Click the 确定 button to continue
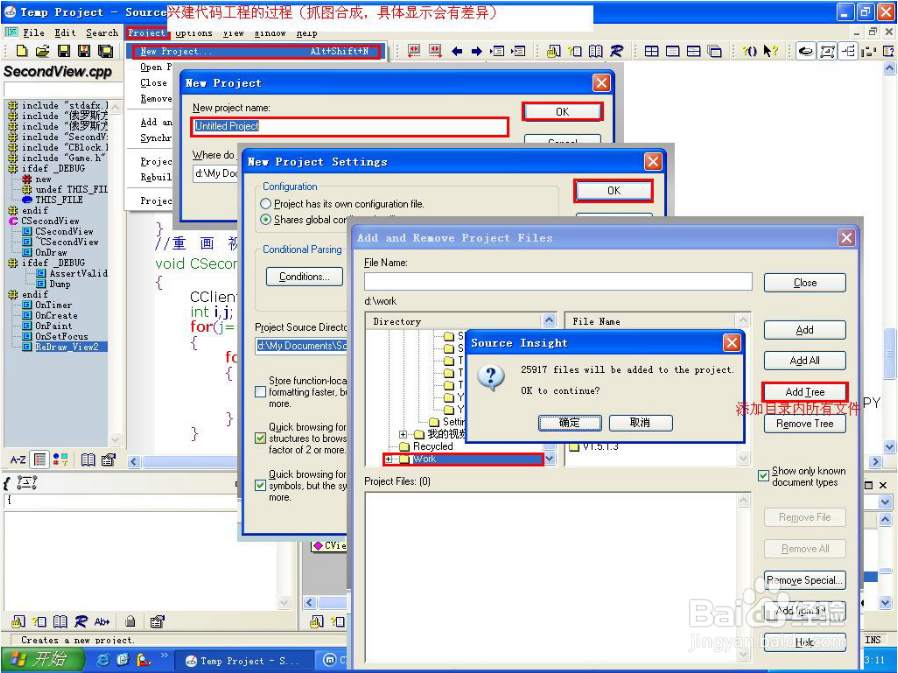The width and height of the screenshot is (898, 673). (x=569, y=423)
